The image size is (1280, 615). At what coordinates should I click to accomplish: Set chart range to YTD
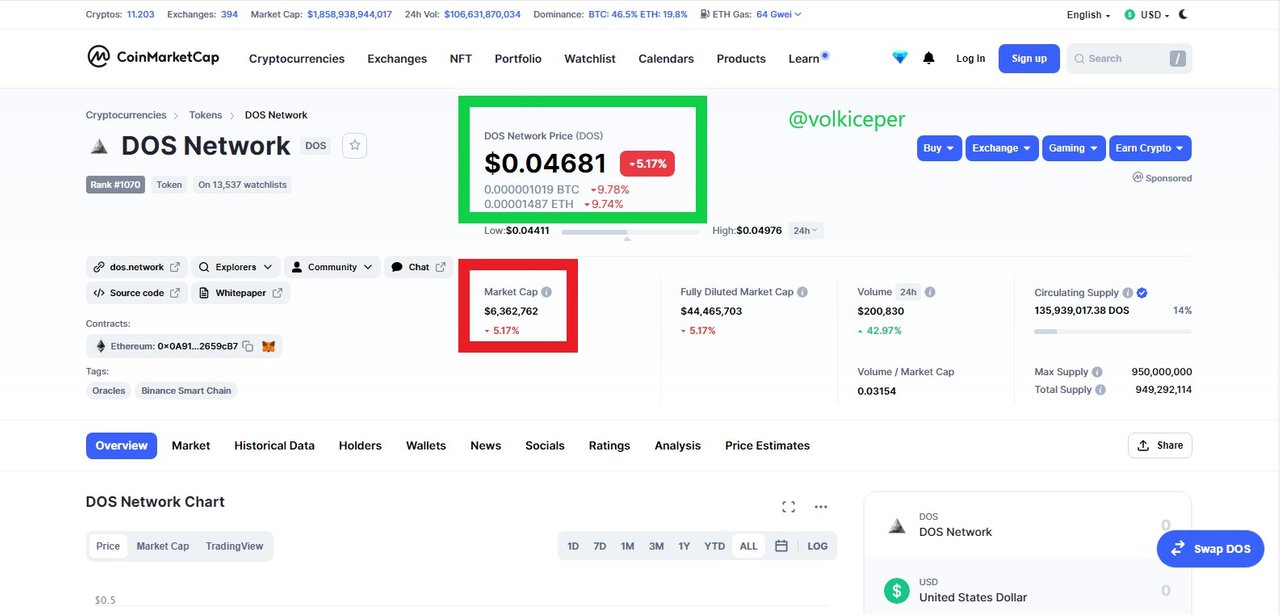[x=714, y=546]
